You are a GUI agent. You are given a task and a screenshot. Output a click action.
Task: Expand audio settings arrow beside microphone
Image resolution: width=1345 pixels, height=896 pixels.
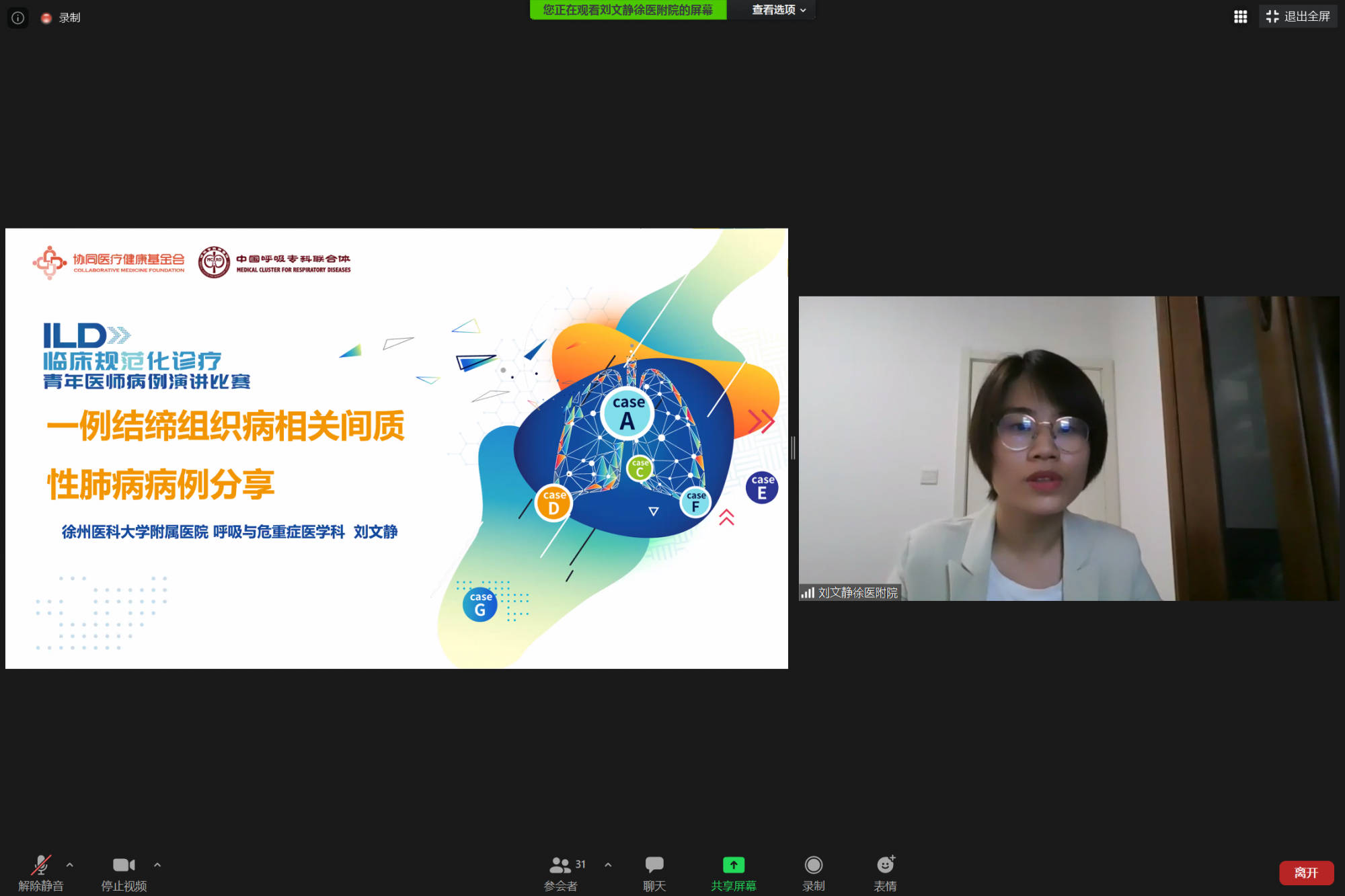click(70, 865)
